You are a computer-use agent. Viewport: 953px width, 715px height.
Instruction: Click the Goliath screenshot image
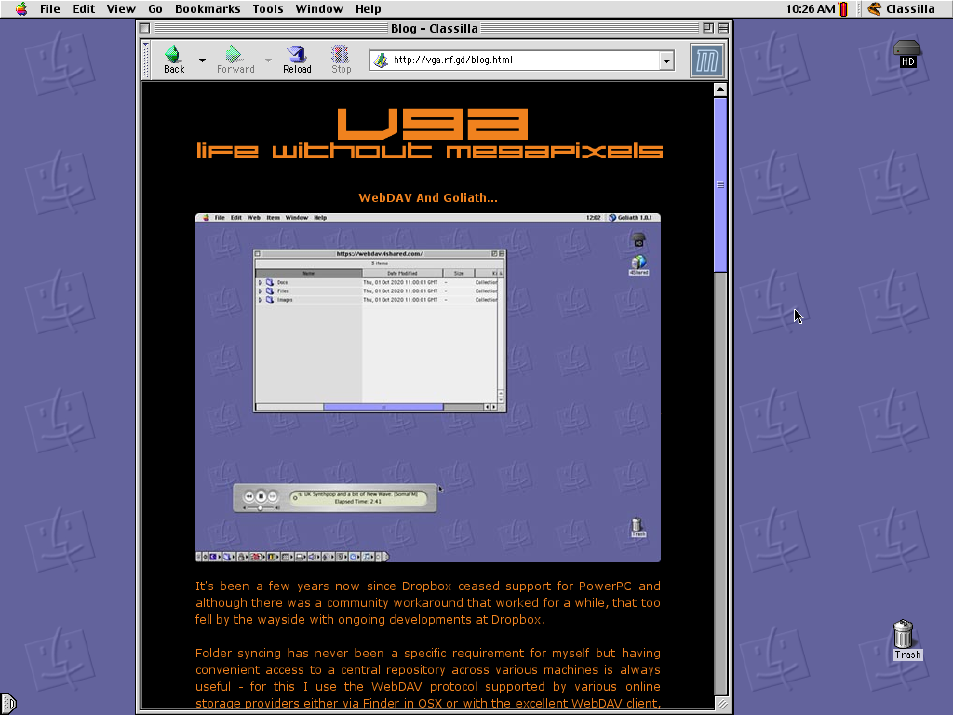click(428, 387)
